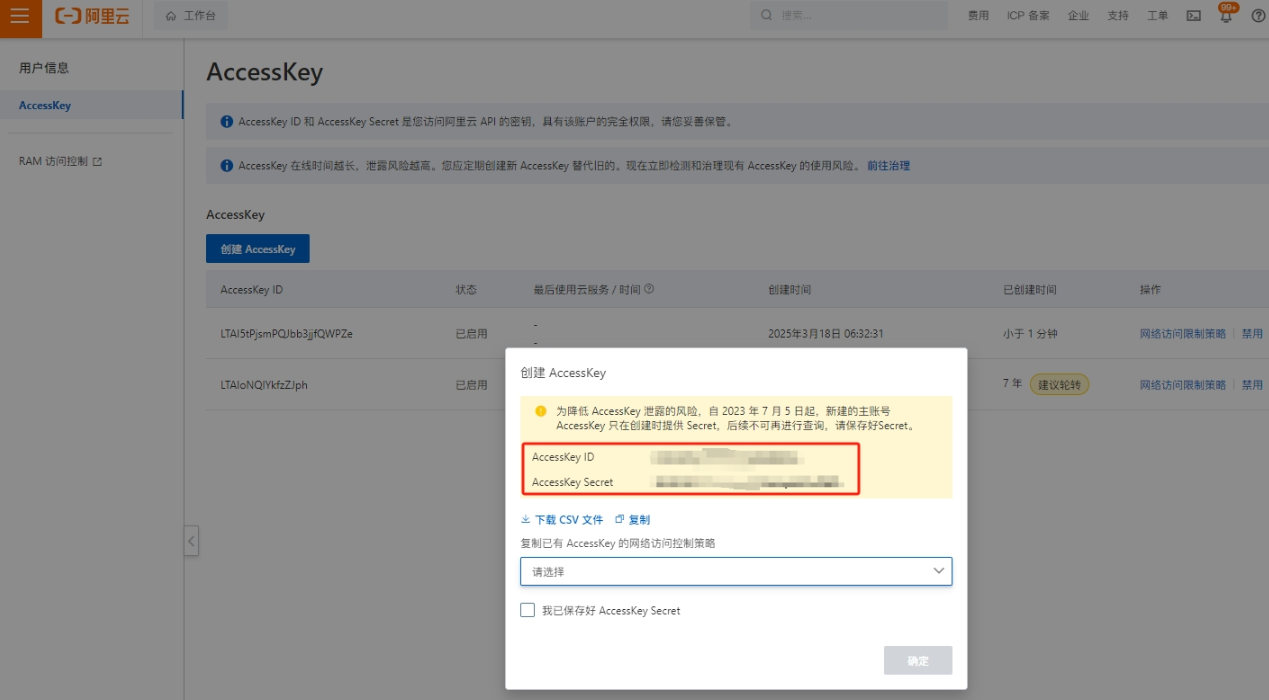Open the Cloud Shell terminal icon
This screenshot has height=700, width=1269.
(x=1193, y=16)
